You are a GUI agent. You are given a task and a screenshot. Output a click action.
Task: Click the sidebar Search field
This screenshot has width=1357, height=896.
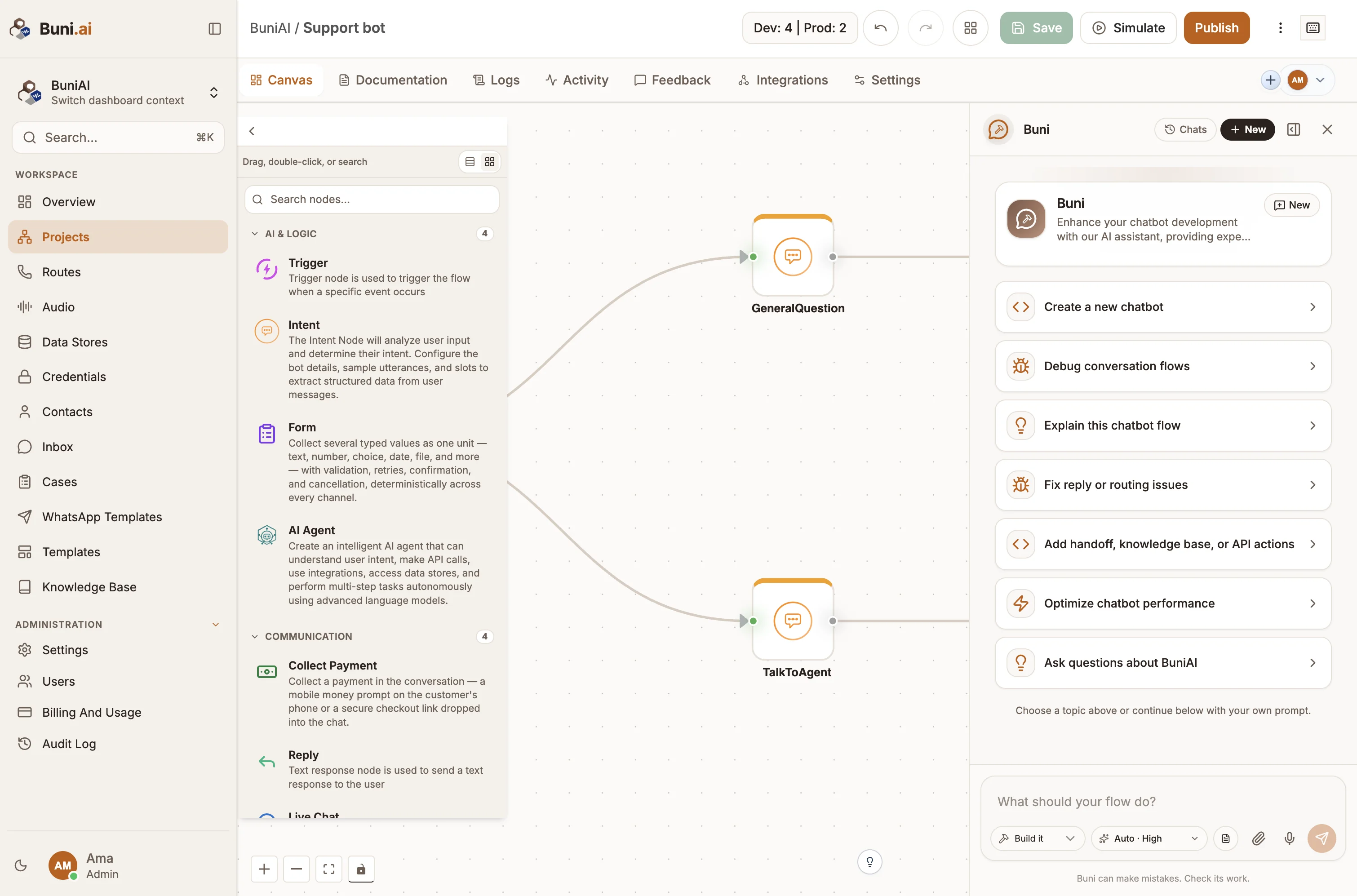[118, 137]
